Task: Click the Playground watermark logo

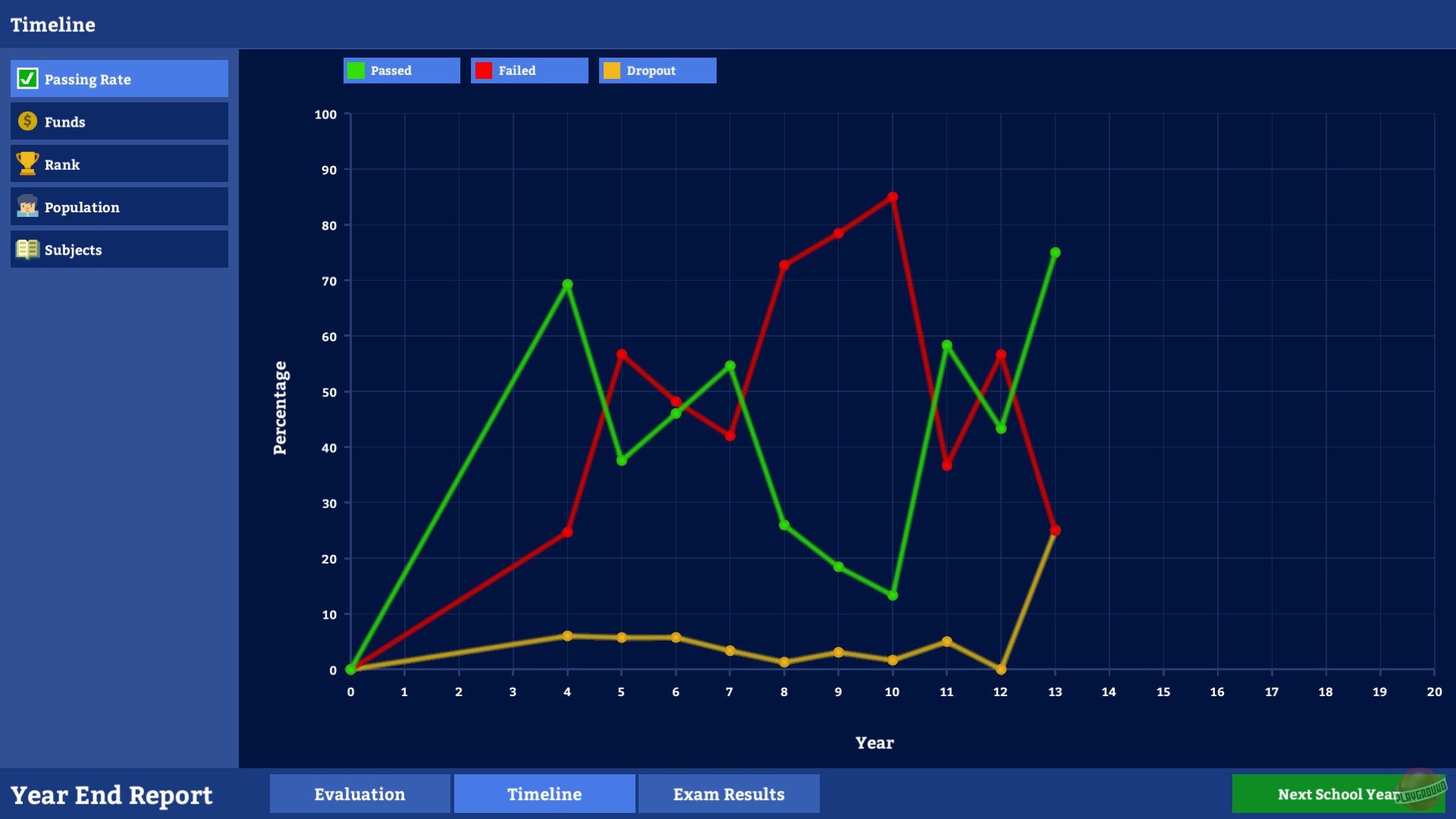Action: click(1420, 790)
